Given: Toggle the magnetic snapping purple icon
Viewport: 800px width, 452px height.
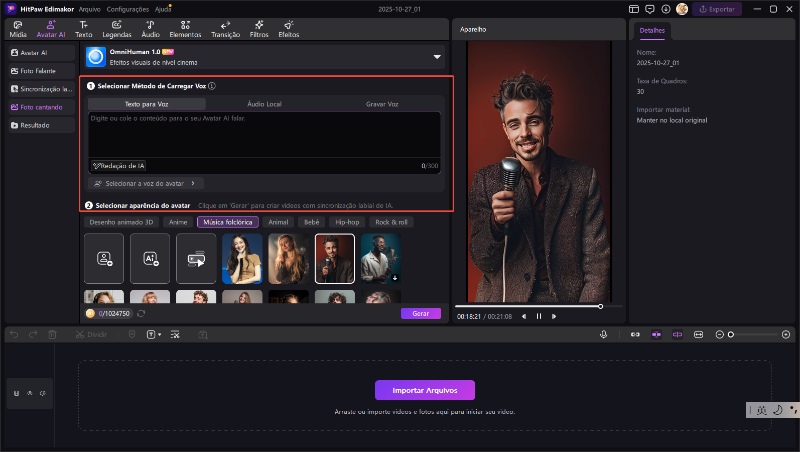Looking at the screenshot, I should pyautogui.click(x=656, y=335).
